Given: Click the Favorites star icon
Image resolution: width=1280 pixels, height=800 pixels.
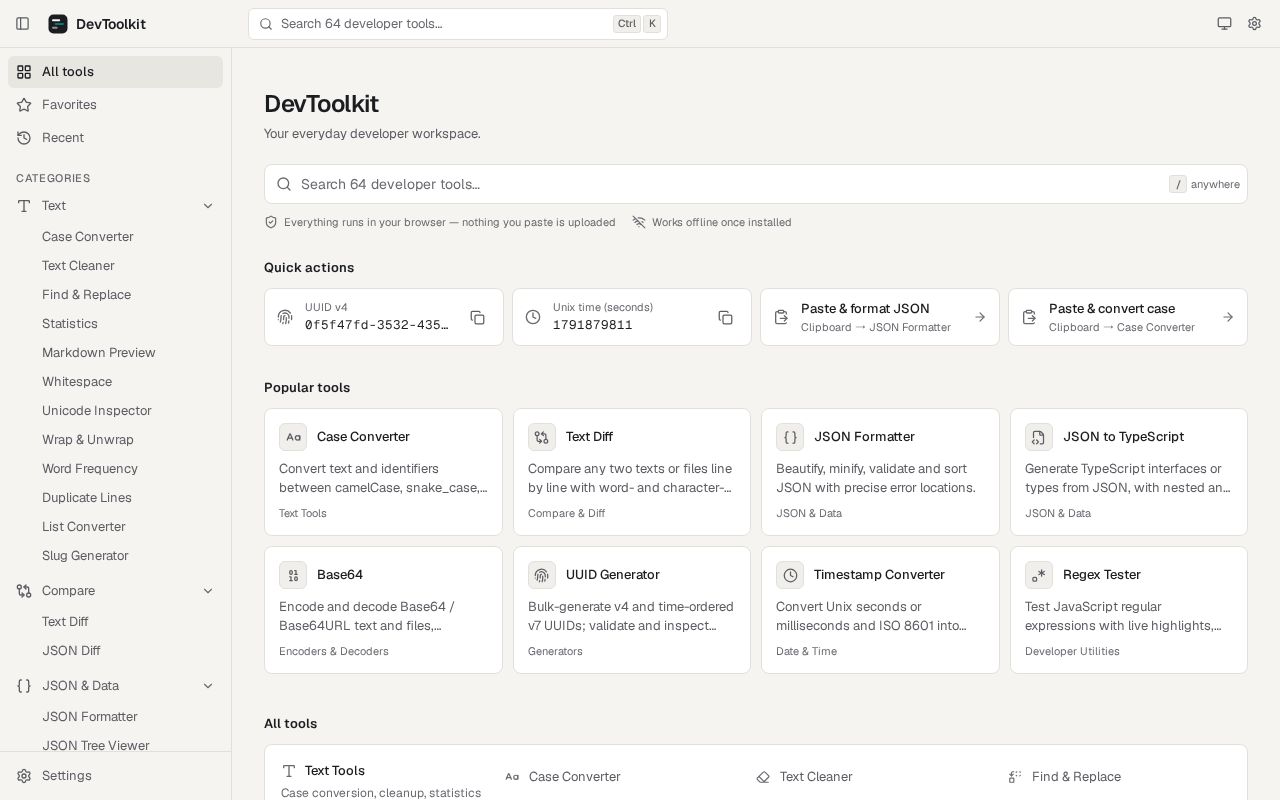Looking at the screenshot, I should [24, 105].
